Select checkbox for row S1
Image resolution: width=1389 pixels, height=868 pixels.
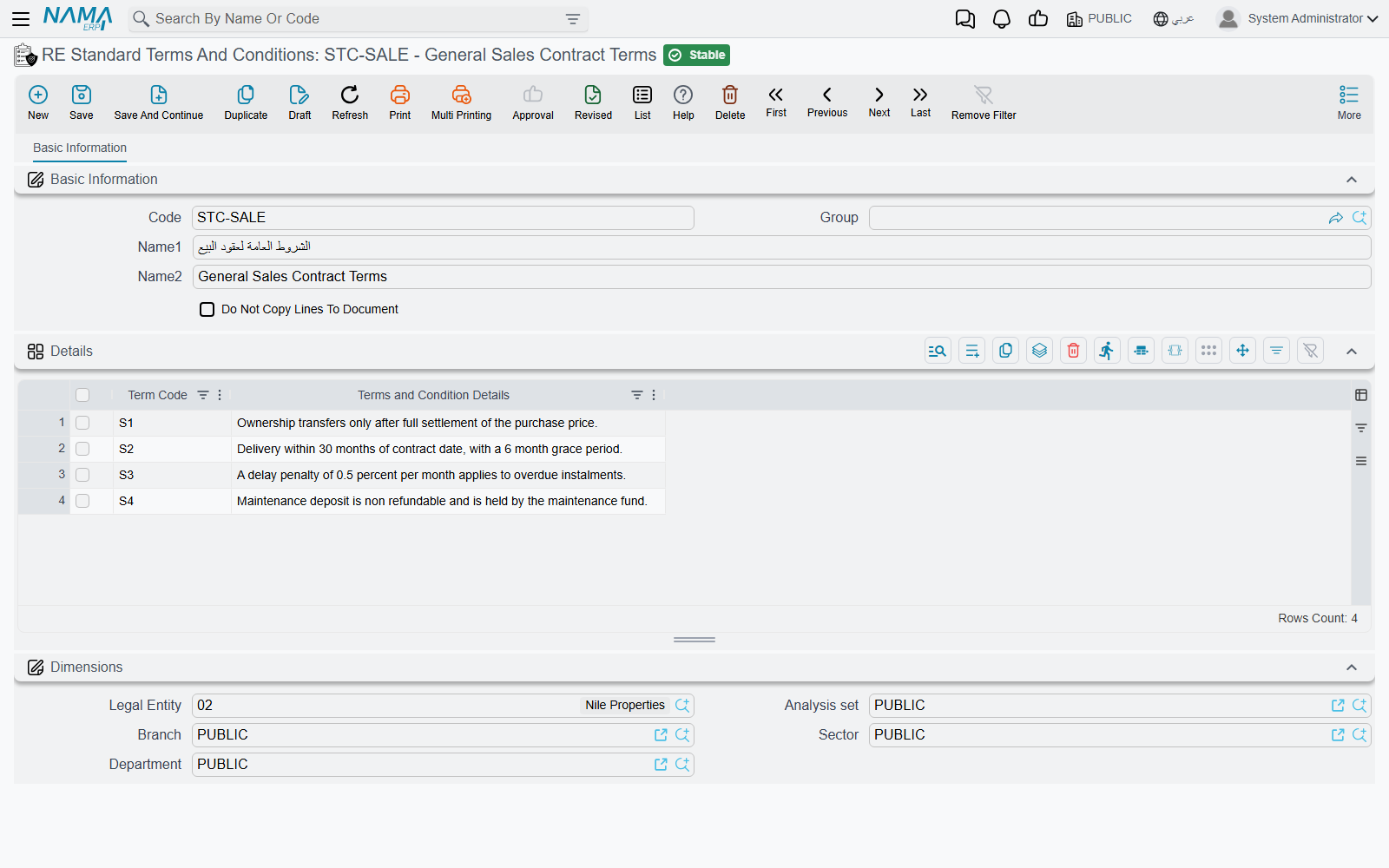pos(82,423)
